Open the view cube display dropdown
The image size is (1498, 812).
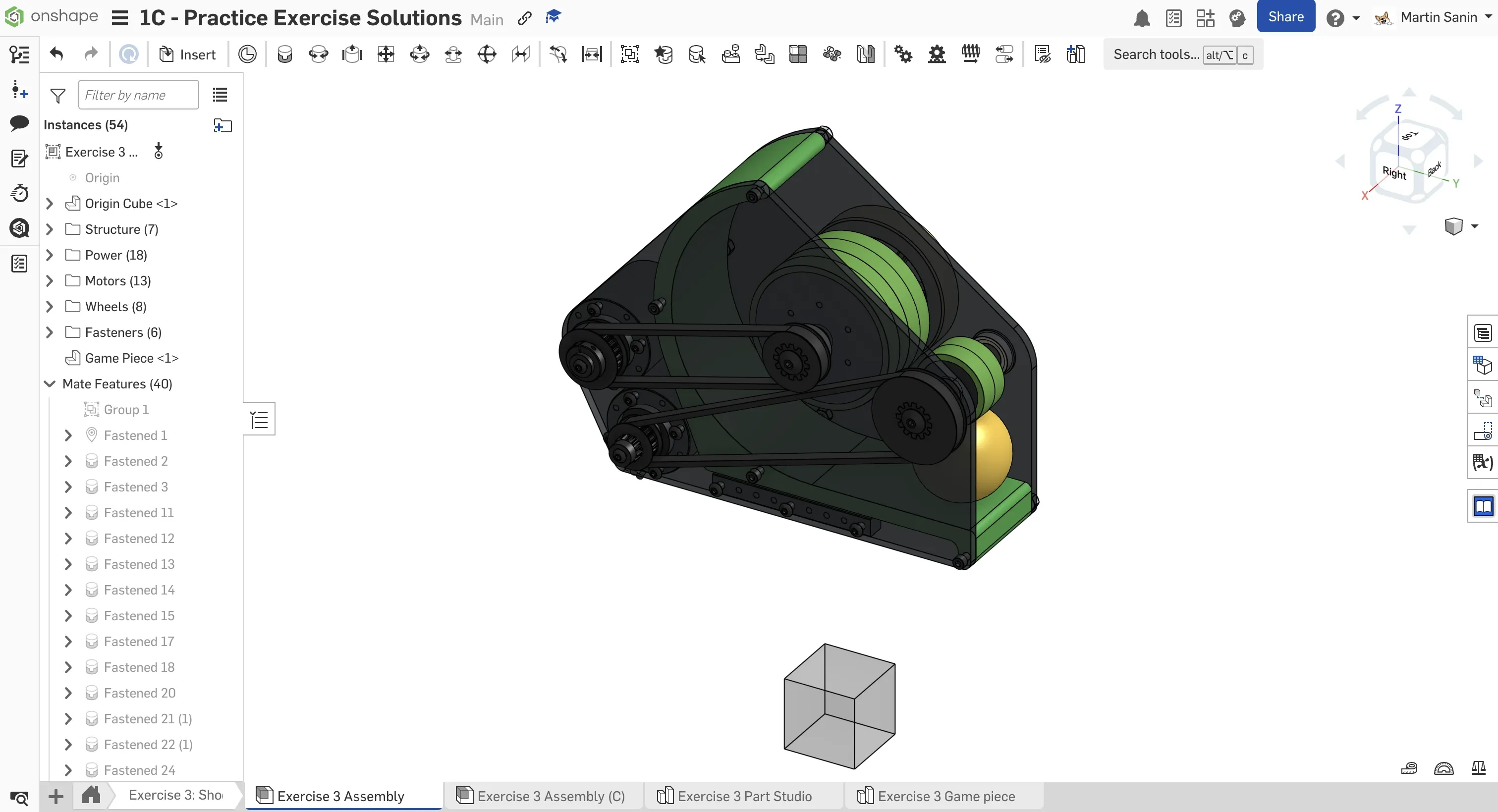[1474, 226]
